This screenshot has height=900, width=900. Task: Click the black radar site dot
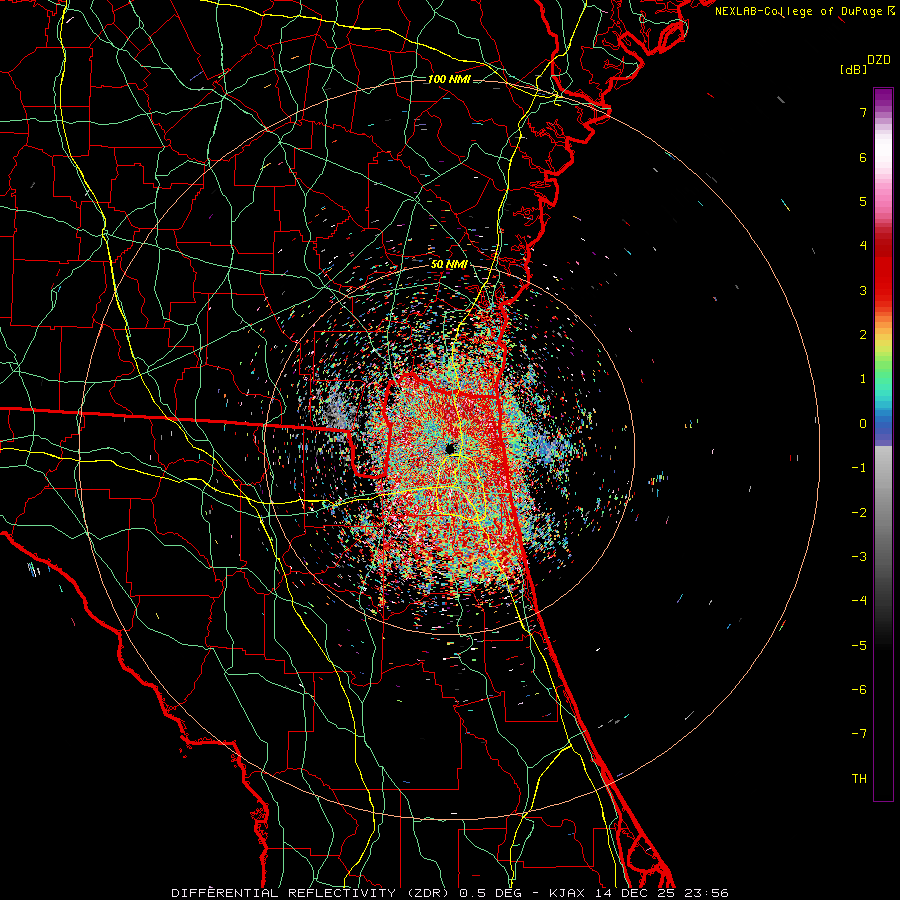pos(451,449)
